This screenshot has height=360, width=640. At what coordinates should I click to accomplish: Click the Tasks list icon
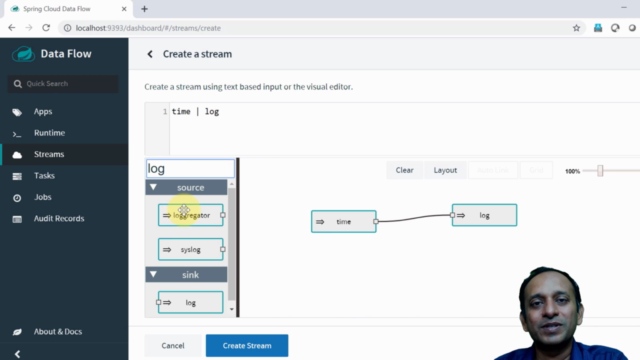17,176
